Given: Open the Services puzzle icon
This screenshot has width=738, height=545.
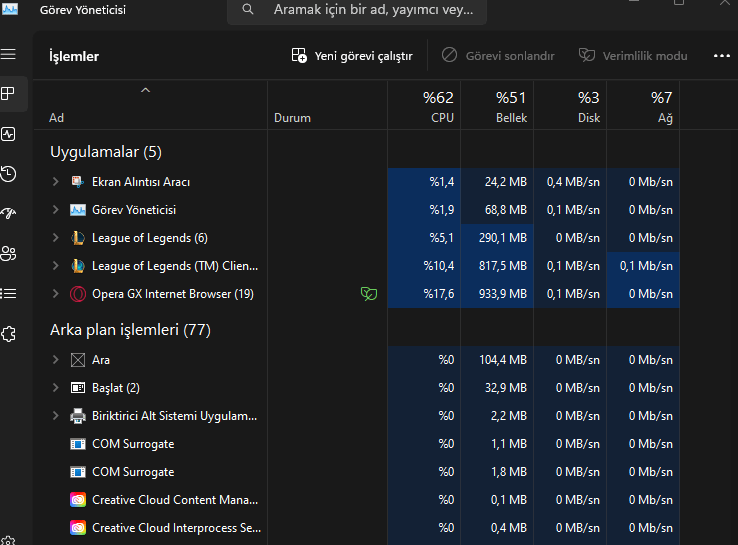Looking at the screenshot, I should [x=8, y=334].
